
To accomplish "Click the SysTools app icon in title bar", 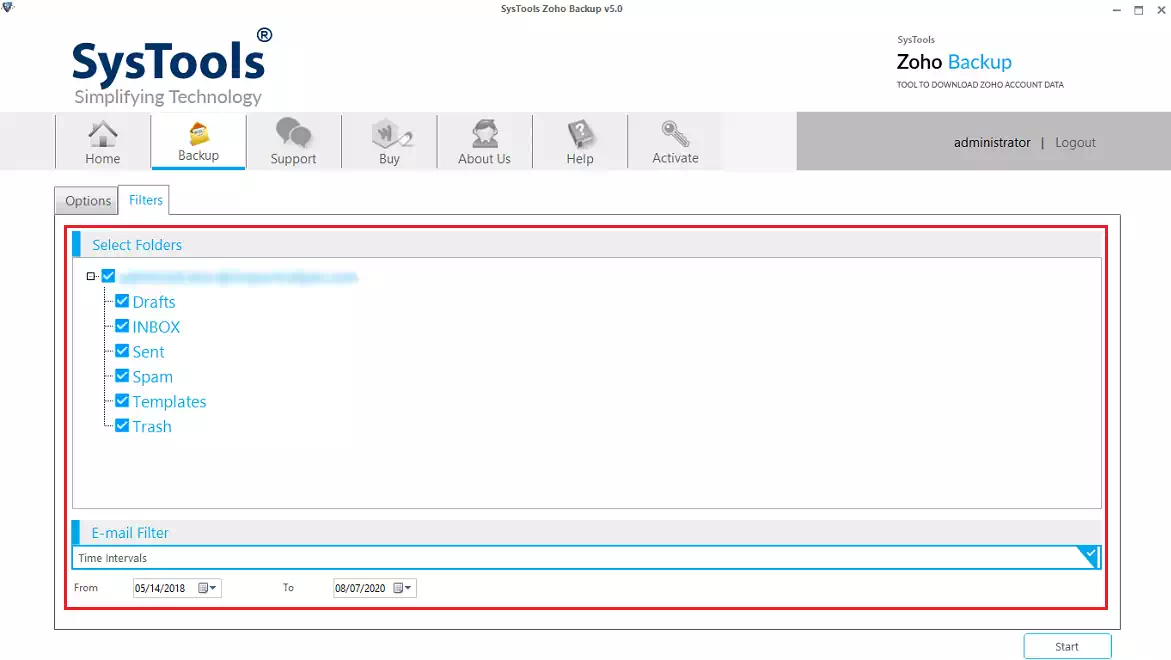I will coord(8,7).
